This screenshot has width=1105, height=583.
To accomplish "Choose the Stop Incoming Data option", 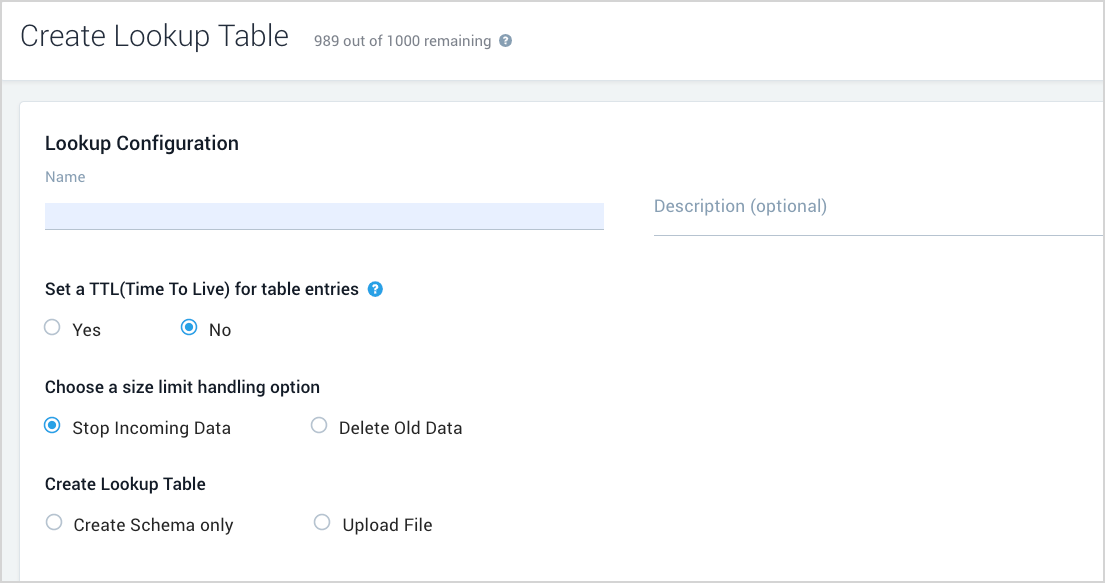I will (51, 425).
